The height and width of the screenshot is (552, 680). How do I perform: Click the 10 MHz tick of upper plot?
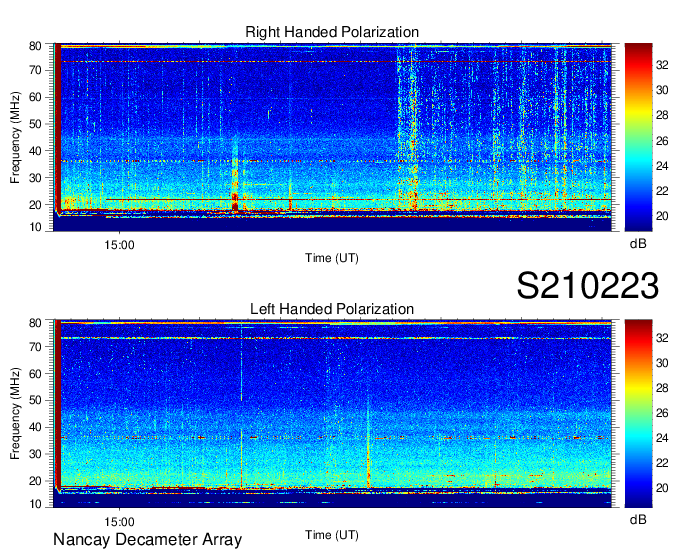tap(35, 227)
